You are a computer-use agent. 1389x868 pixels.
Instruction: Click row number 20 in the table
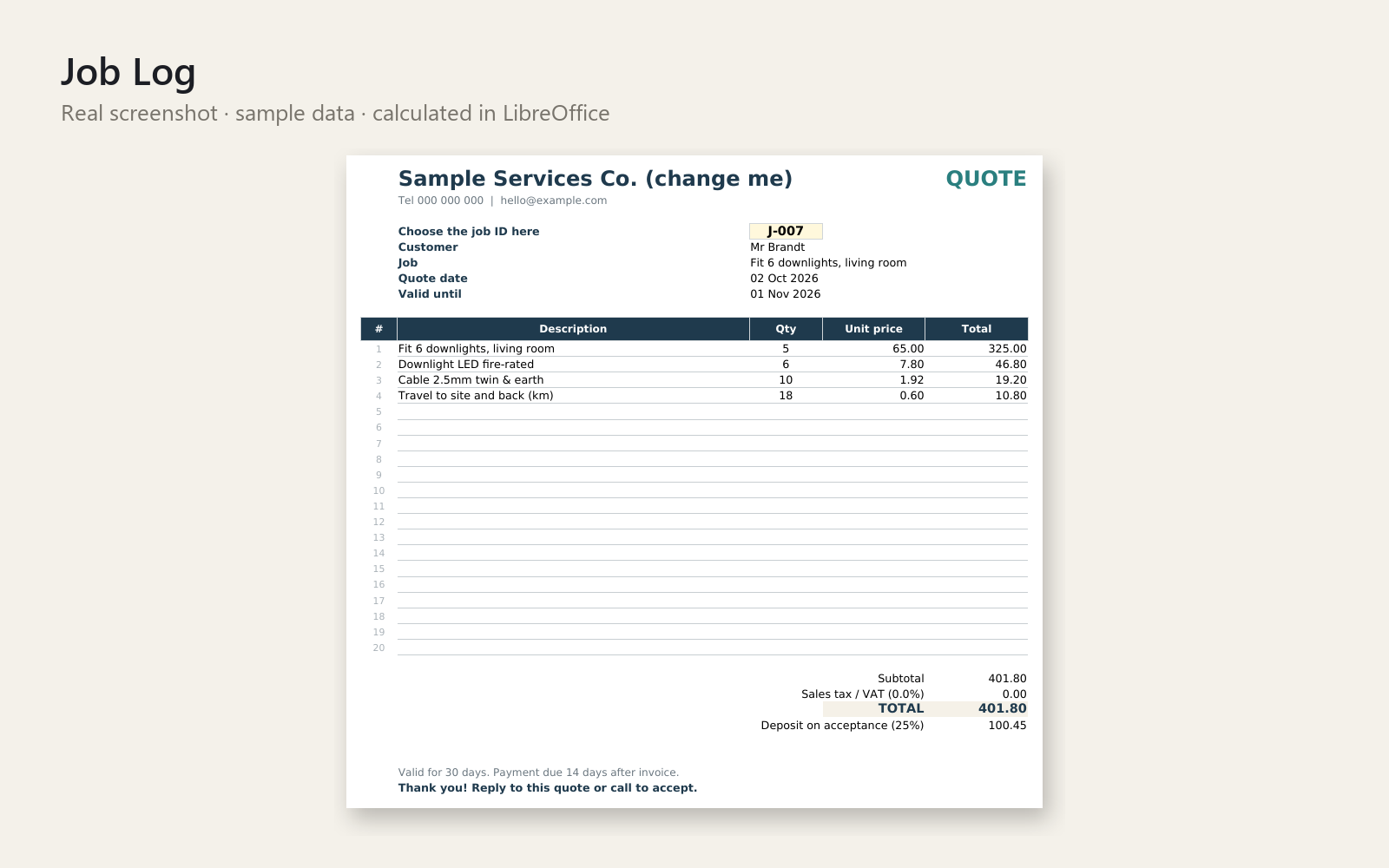[379, 648]
